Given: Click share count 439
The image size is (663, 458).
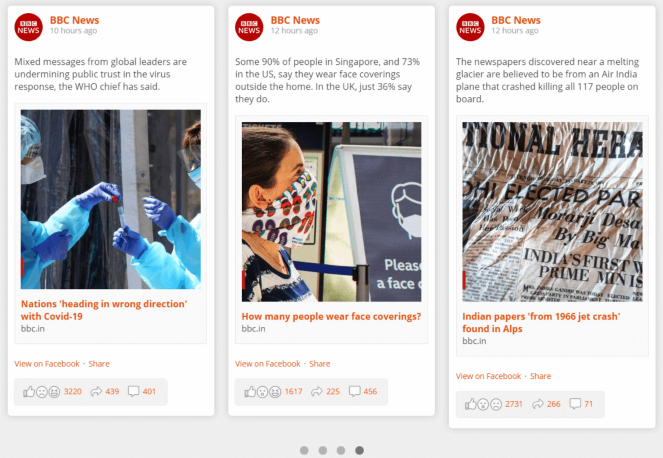Looking at the screenshot, I should point(112,392).
